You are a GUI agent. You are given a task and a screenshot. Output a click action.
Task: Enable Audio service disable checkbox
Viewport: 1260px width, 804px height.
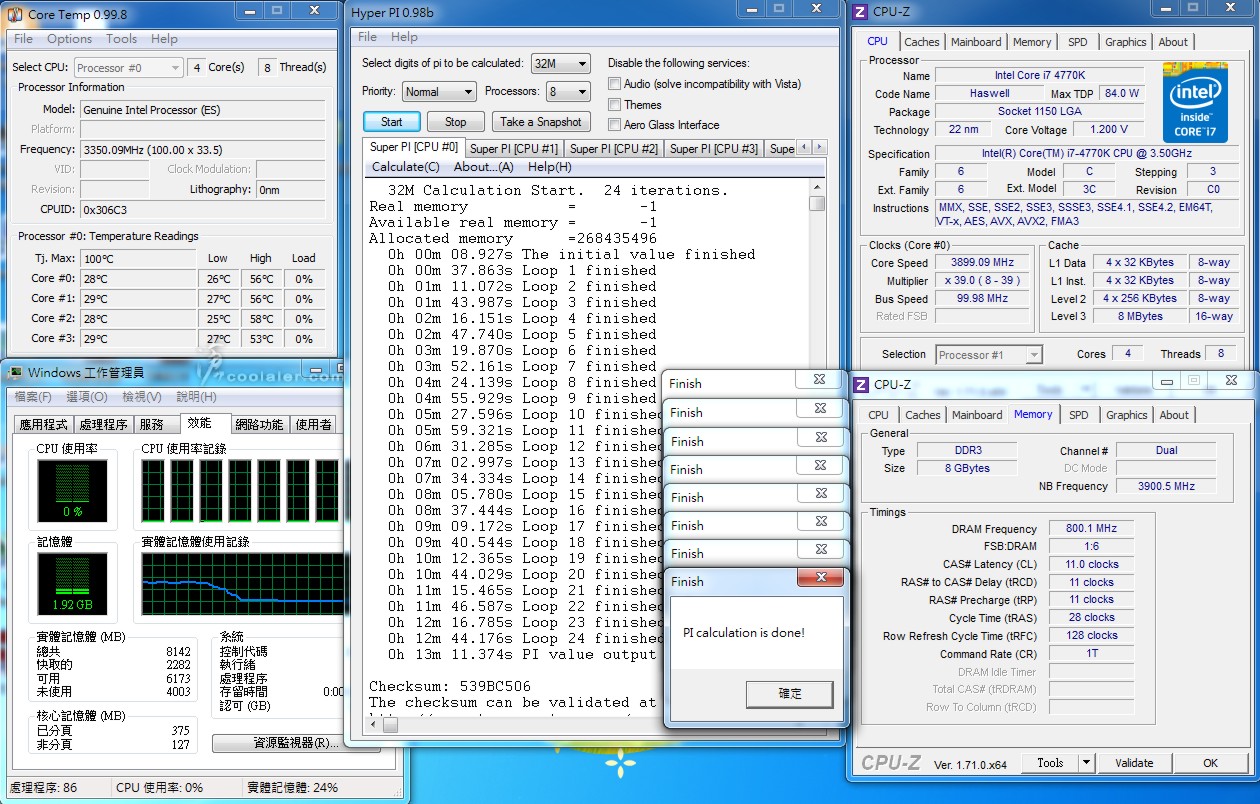click(x=615, y=84)
